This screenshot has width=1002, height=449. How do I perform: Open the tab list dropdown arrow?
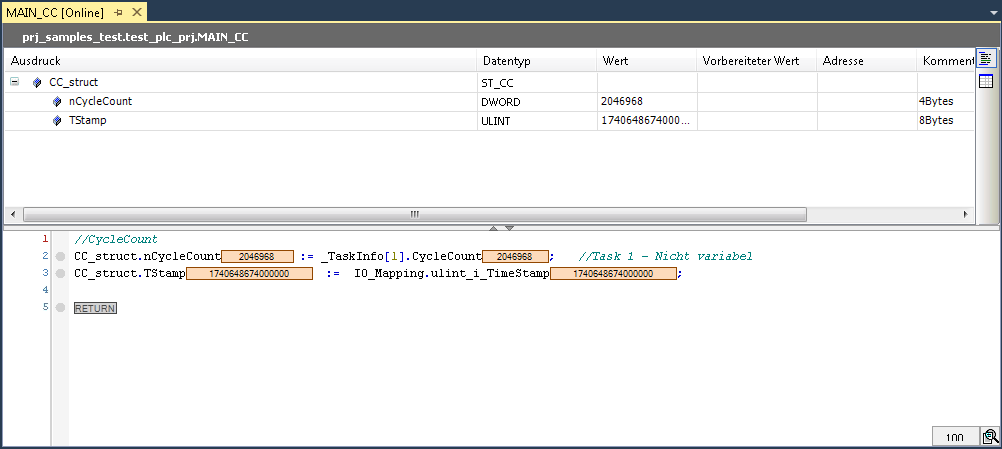coord(992,12)
